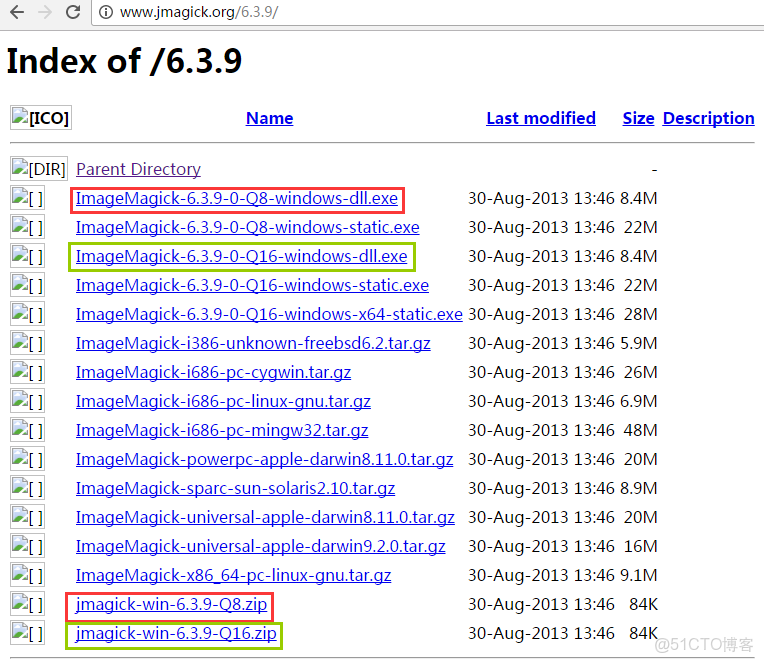The image size is (764, 663).
Task: Sort listing by the Description column
Action: 708,118
